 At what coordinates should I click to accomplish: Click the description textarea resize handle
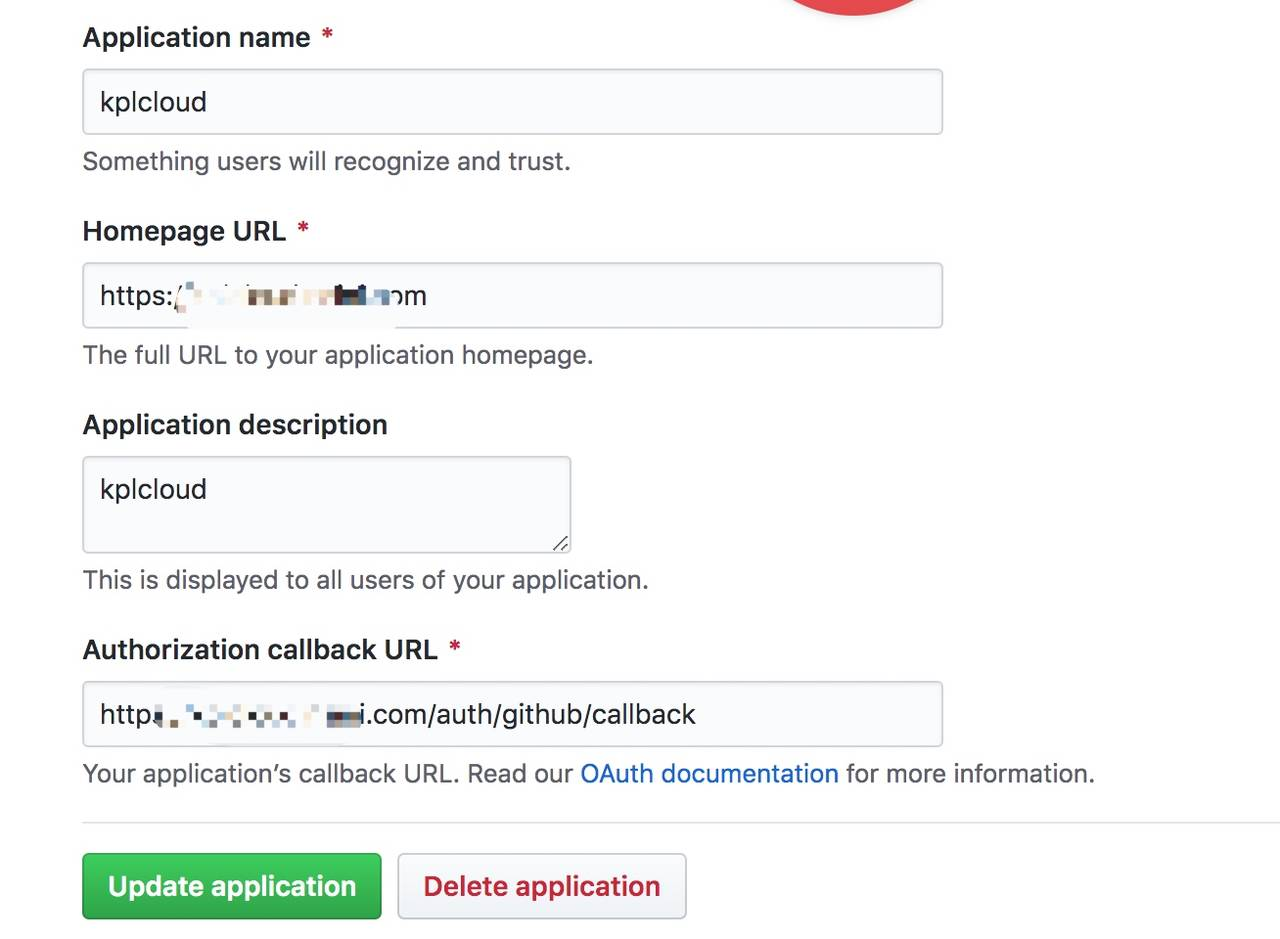tap(561, 543)
